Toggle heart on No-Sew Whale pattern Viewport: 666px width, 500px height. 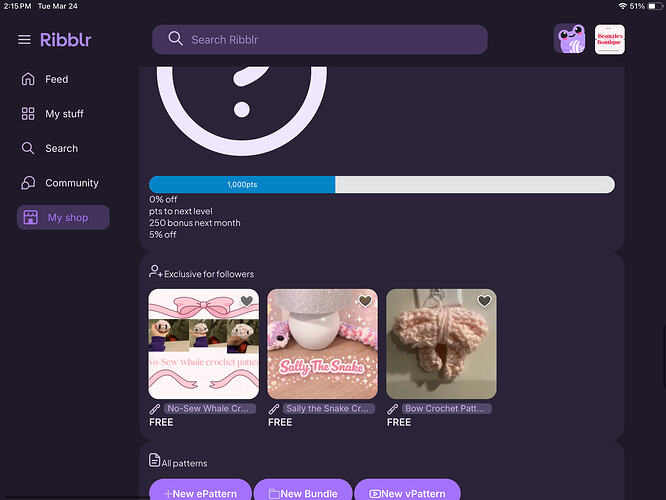[247, 301]
